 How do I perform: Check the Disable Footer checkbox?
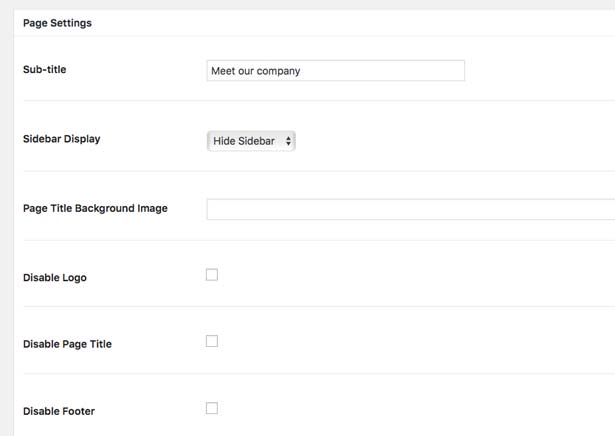click(212, 408)
